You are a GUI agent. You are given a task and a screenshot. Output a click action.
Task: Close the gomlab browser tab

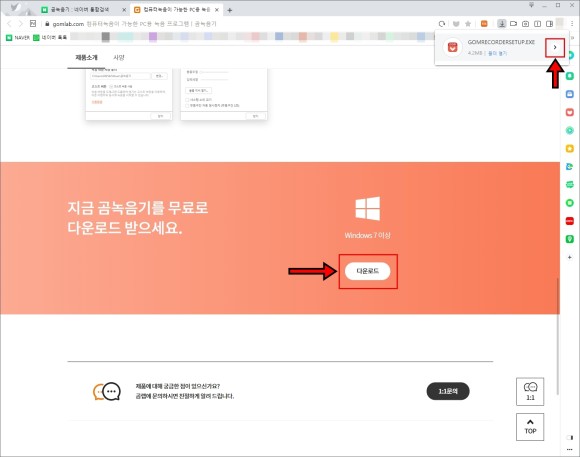click(x=217, y=10)
